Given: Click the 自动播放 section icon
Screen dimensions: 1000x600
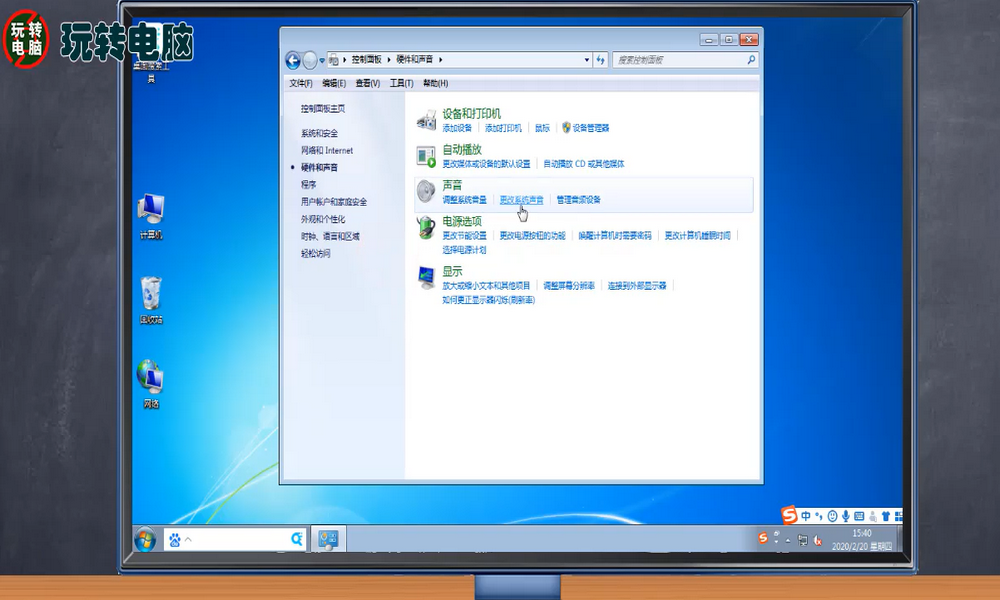Looking at the screenshot, I should pyautogui.click(x=424, y=156).
